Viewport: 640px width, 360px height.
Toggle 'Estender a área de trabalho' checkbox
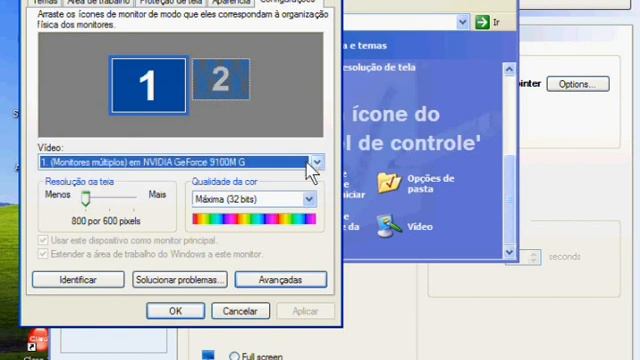tap(43, 254)
